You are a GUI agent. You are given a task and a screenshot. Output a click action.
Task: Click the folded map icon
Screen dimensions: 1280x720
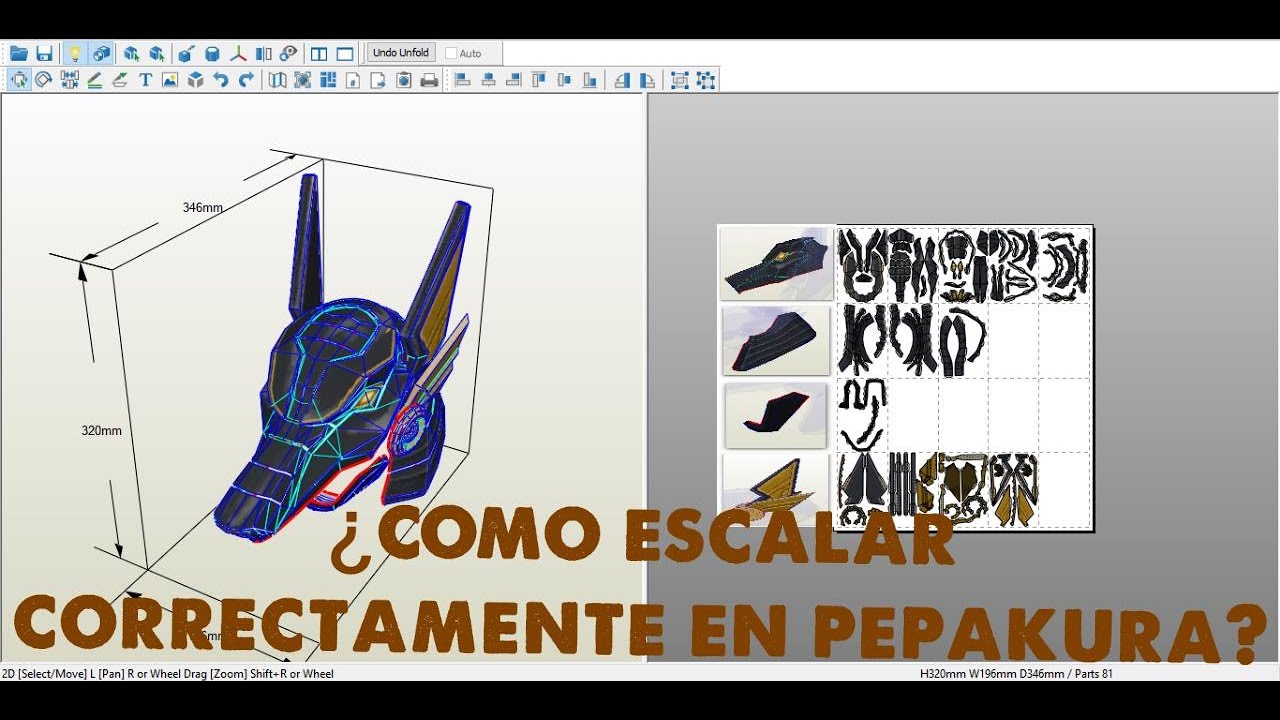click(x=277, y=80)
